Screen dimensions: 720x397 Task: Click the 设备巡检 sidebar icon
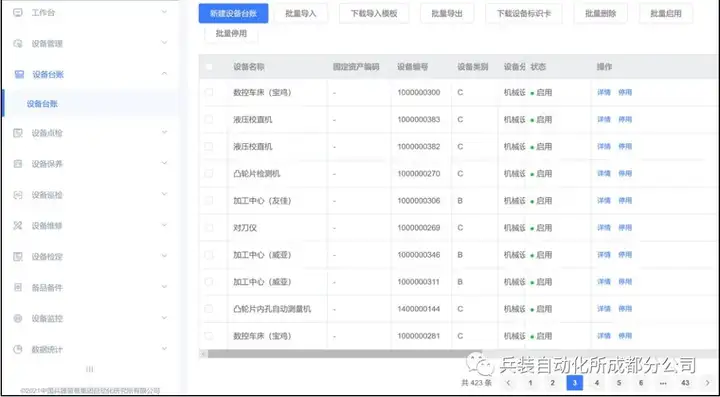pos(17,195)
